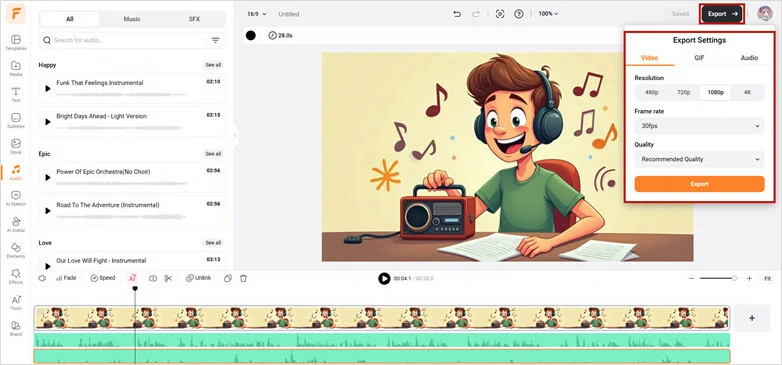The height and width of the screenshot is (365, 782).
Task: Open the black background color swatch
Action: point(251,35)
